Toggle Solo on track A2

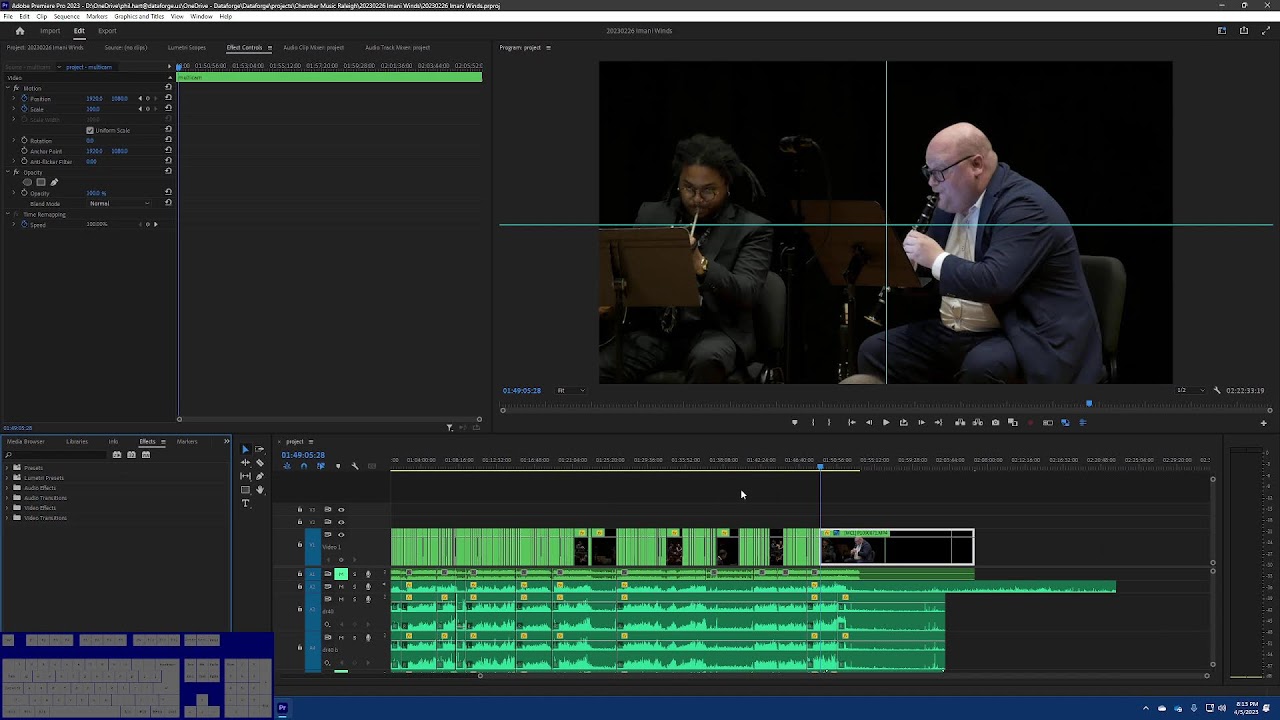[x=354, y=587]
